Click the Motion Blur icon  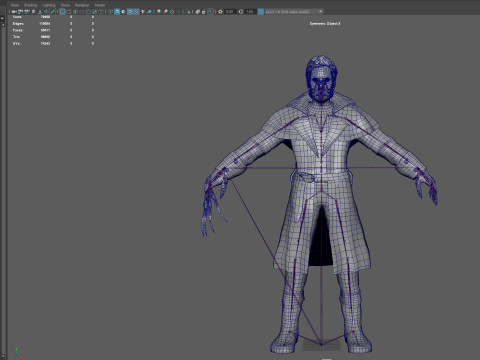[x=166, y=12]
